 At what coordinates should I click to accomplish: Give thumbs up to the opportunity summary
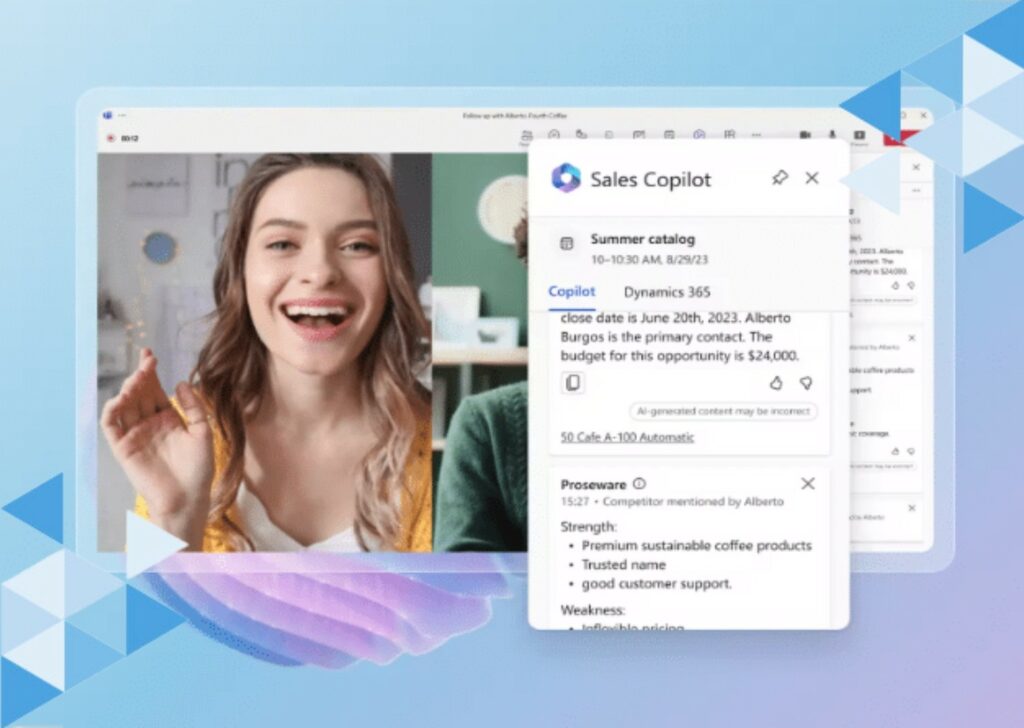click(776, 383)
